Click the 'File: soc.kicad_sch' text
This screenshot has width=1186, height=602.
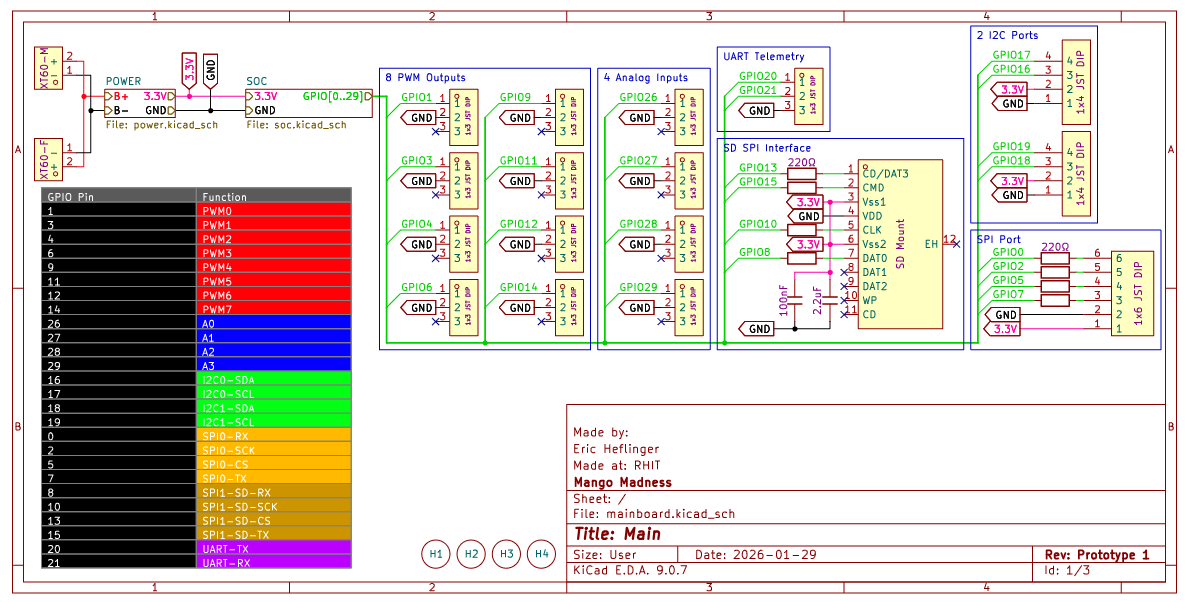click(x=296, y=125)
